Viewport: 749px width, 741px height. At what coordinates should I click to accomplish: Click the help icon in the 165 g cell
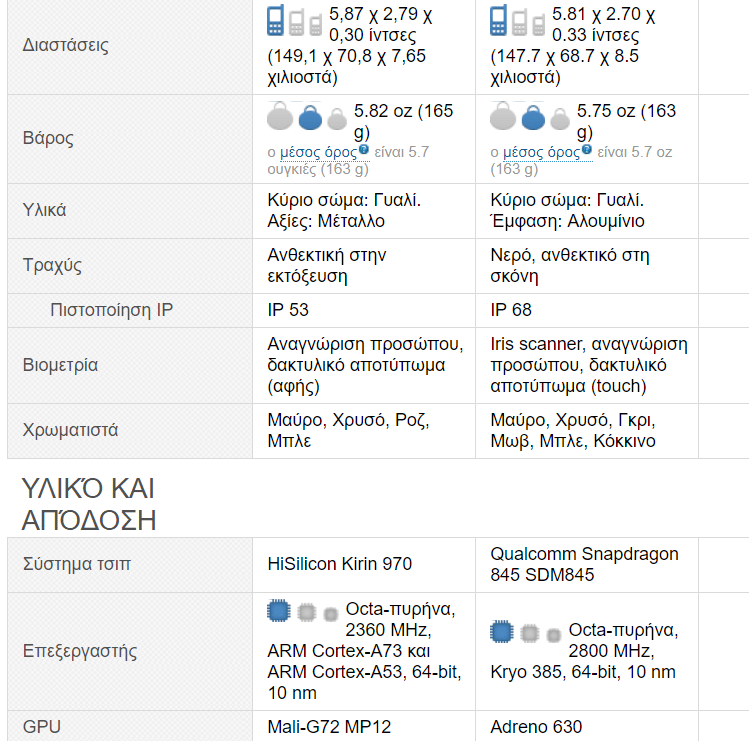pyautogui.click(x=364, y=150)
